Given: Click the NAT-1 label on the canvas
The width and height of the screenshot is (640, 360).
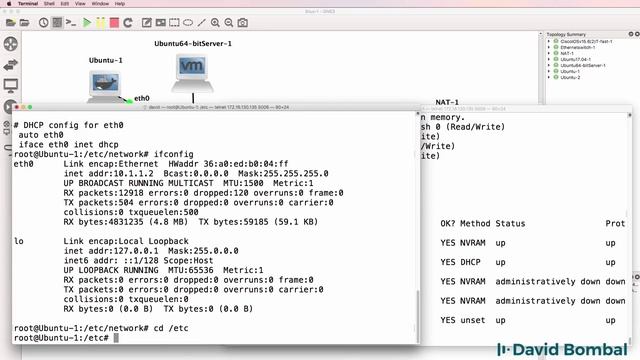Looking at the screenshot, I should click(447, 102).
